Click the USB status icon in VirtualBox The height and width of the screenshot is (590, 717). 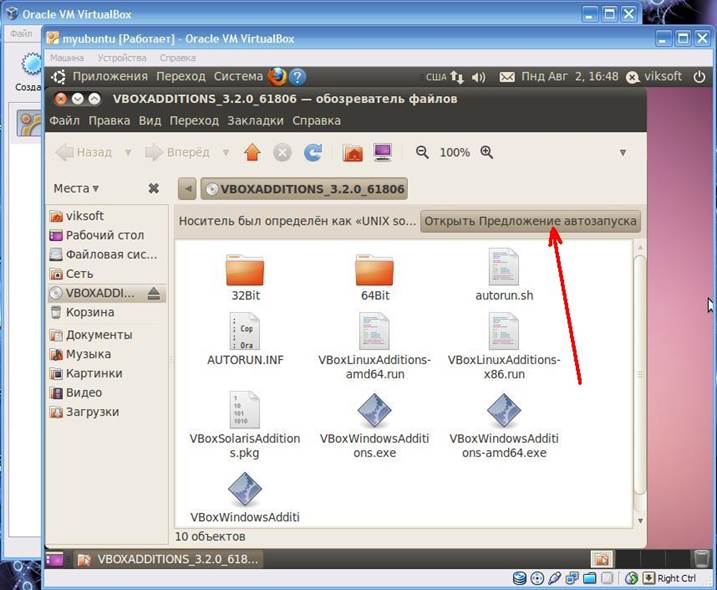coord(555,579)
